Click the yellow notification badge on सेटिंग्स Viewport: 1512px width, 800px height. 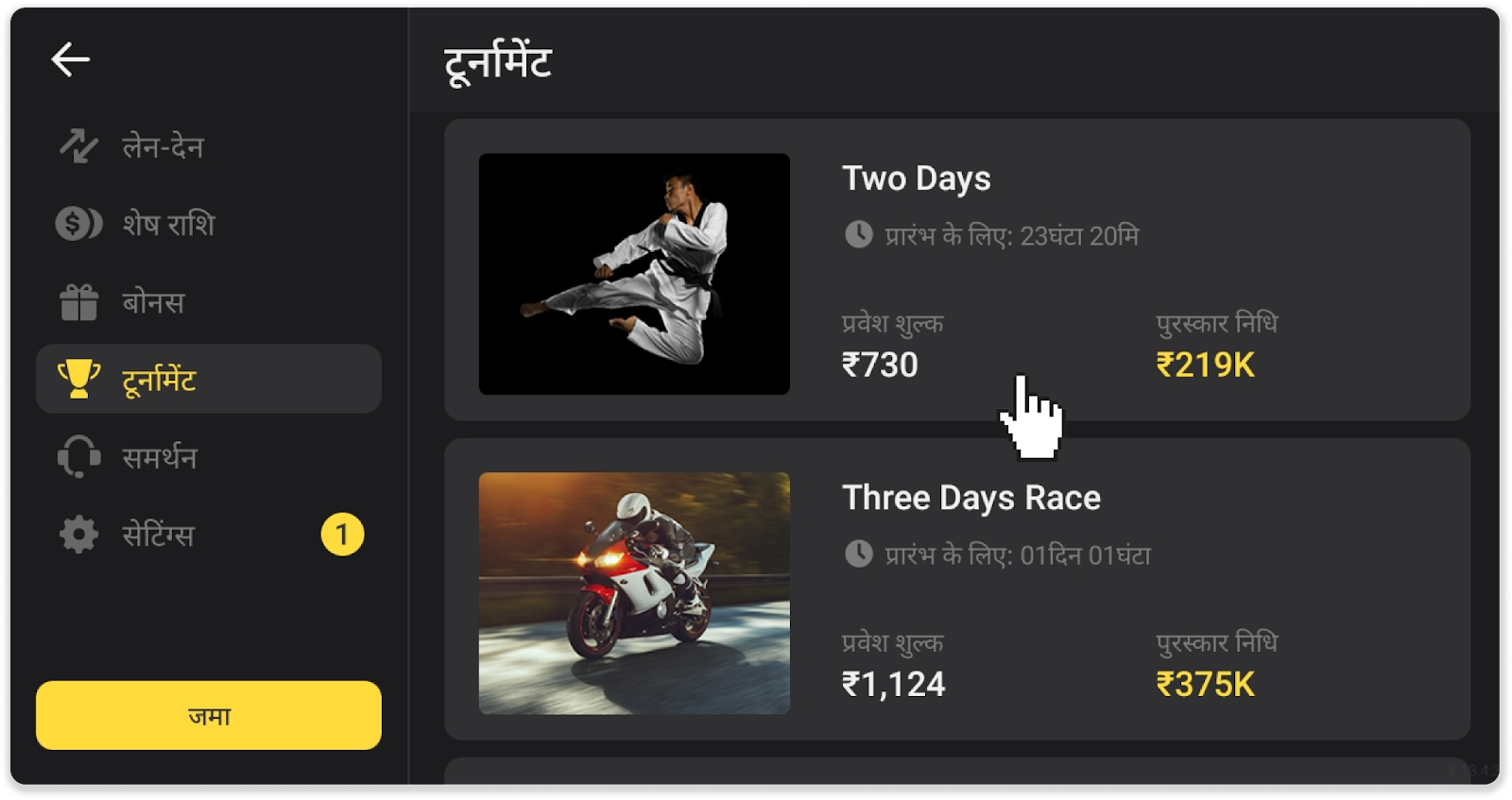(342, 535)
